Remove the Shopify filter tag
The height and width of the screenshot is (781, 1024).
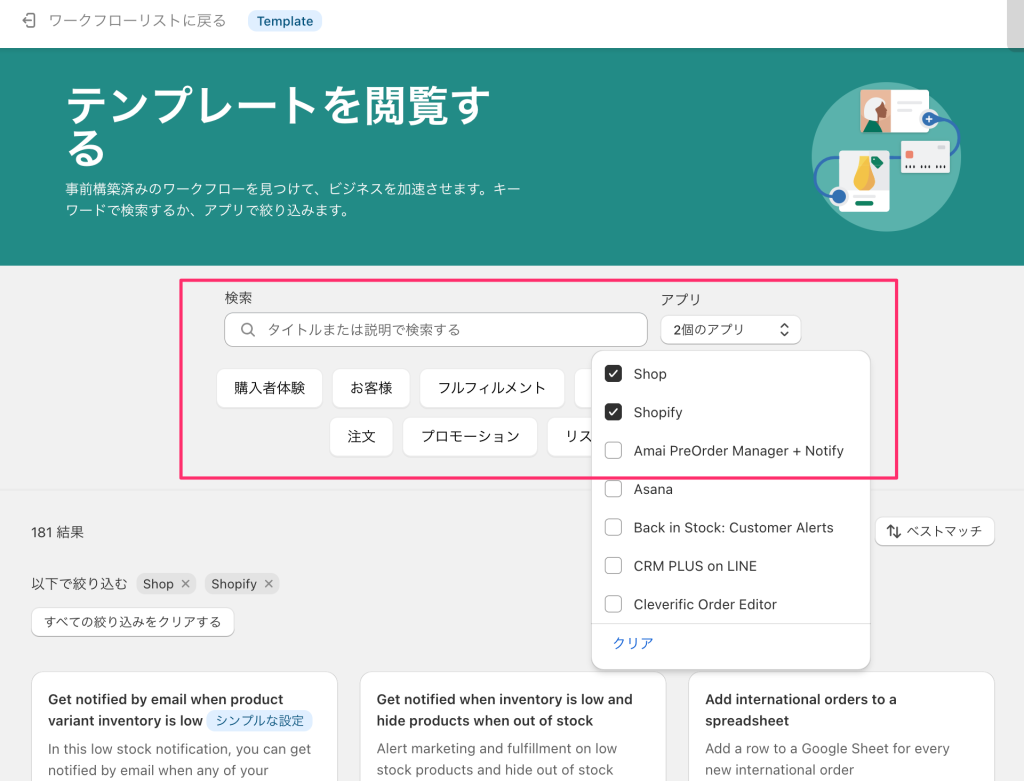pyautogui.click(x=268, y=584)
